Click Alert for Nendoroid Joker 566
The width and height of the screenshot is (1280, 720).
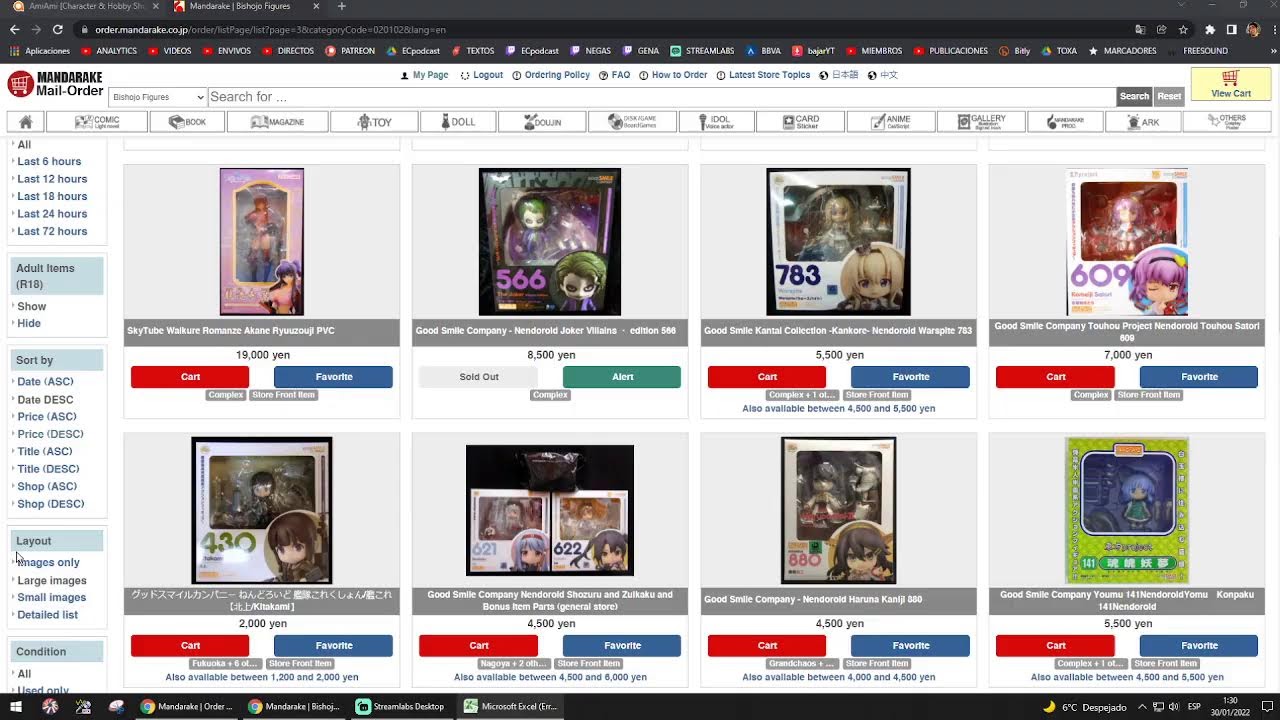622,377
